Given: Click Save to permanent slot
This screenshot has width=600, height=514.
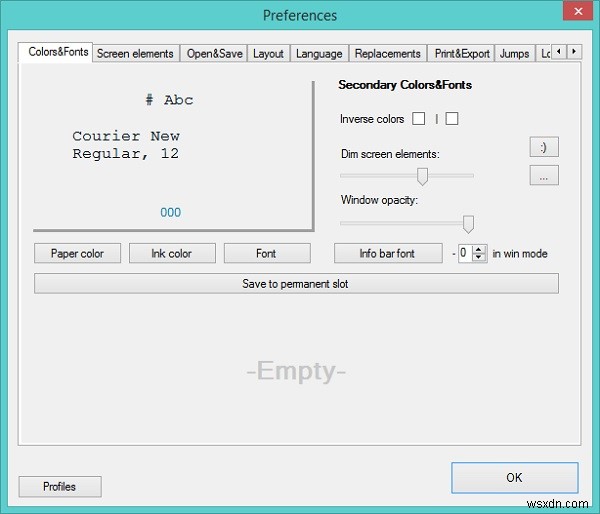Looking at the screenshot, I should tap(296, 284).
